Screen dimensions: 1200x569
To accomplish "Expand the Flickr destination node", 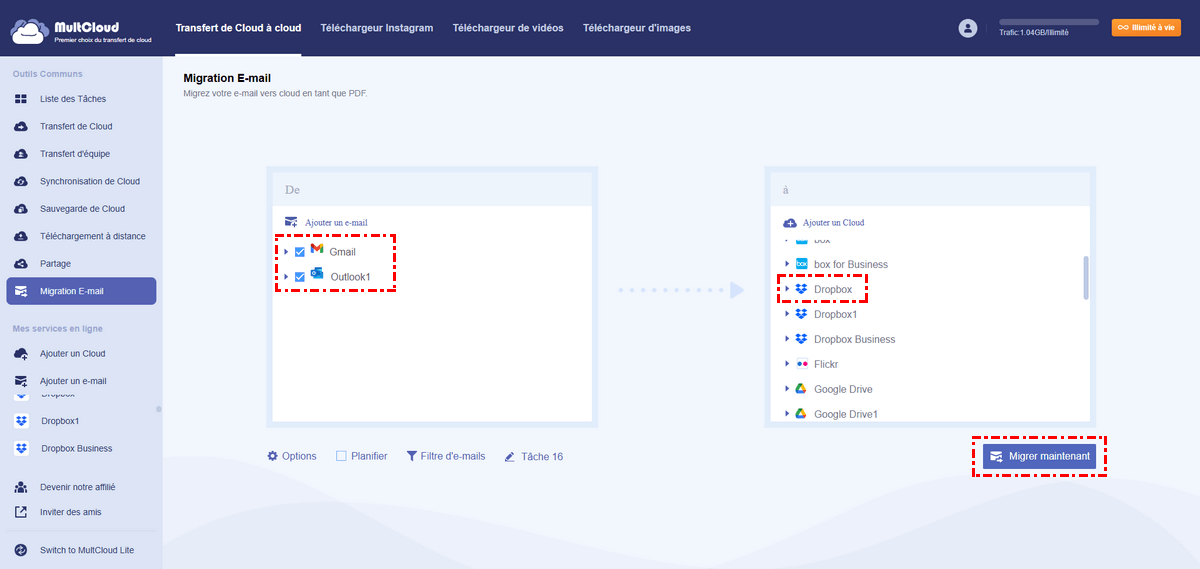I will pyautogui.click(x=787, y=364).
